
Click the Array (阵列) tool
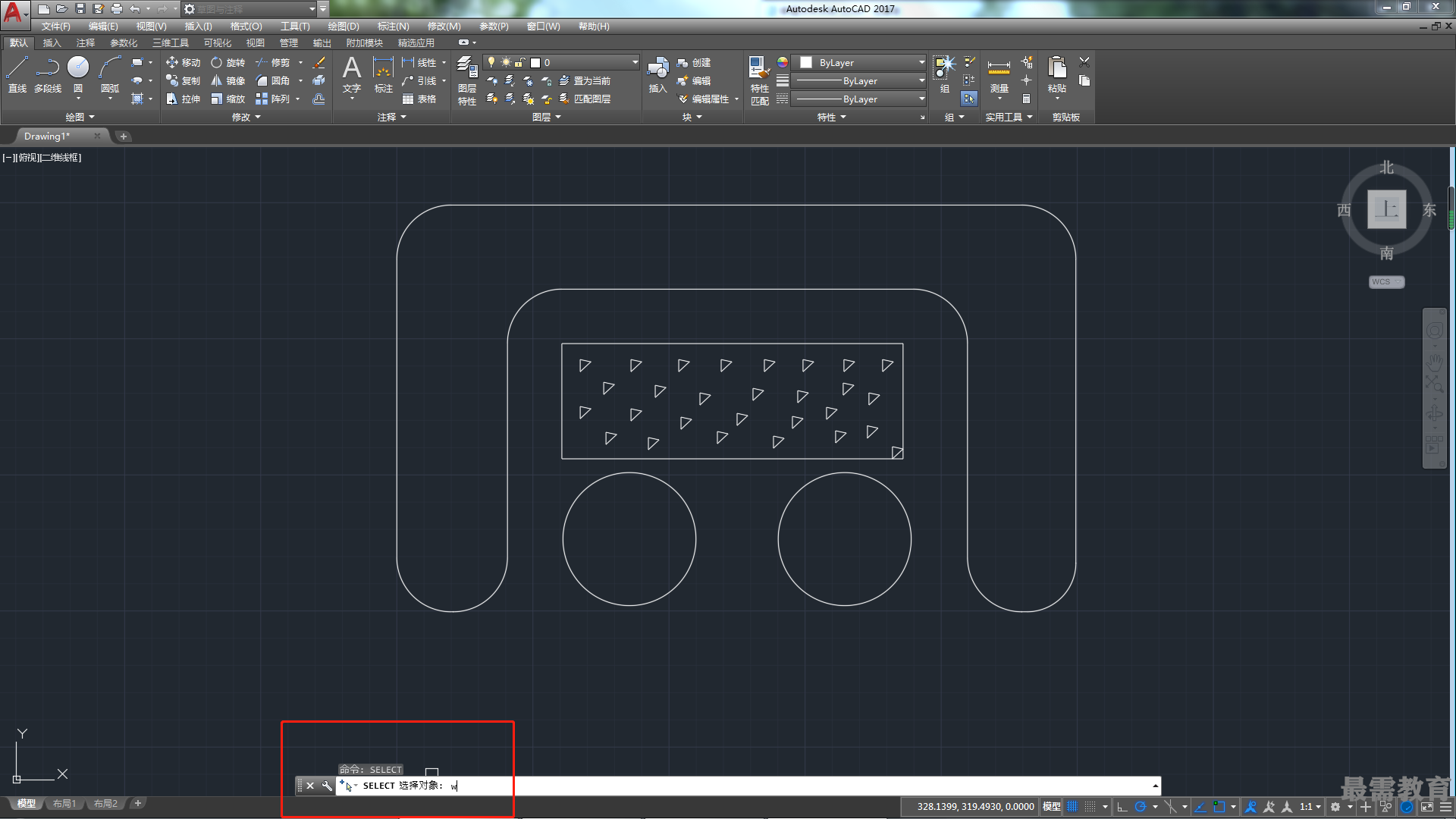click(273, 99)
